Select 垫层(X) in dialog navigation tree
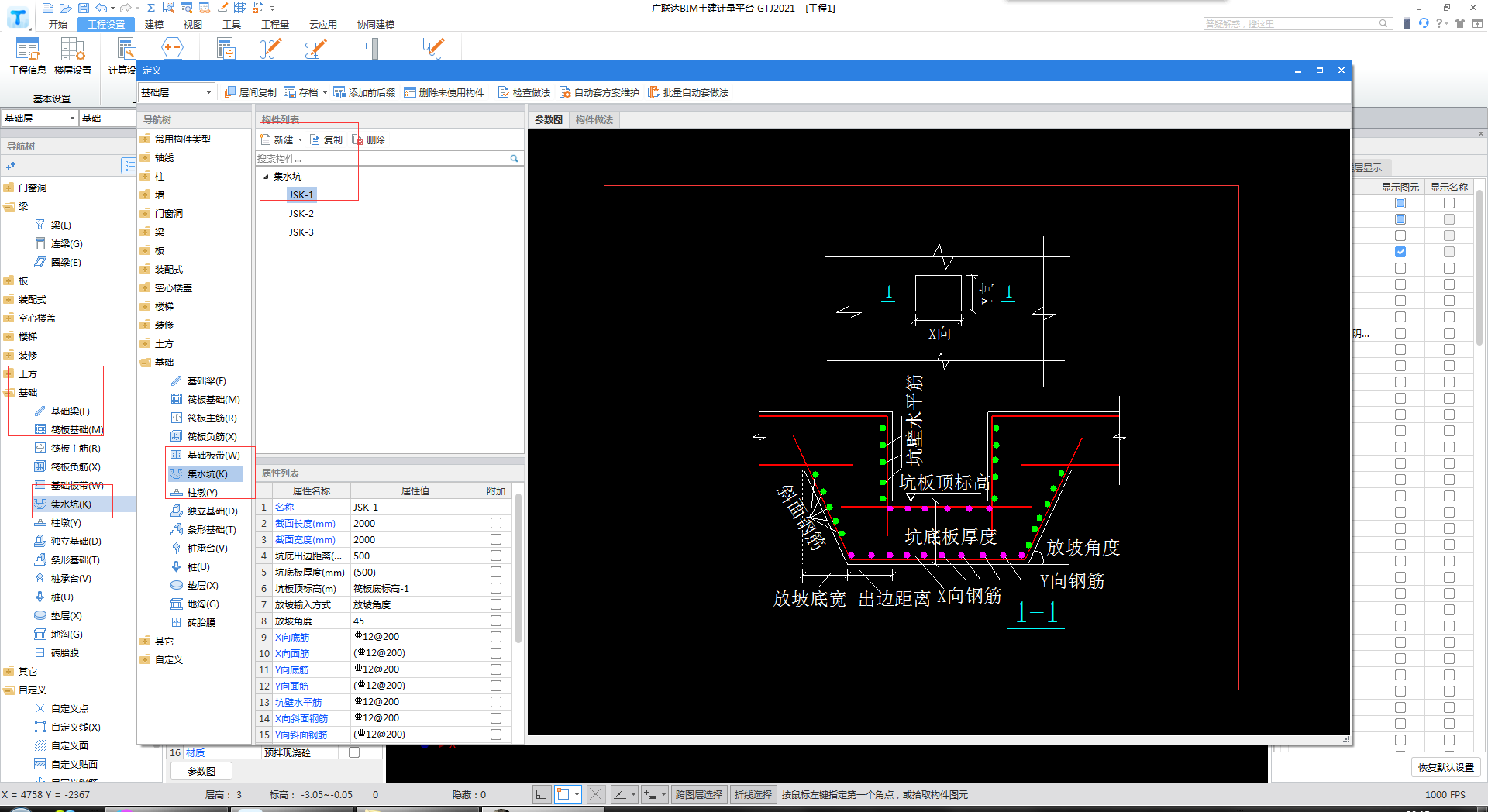 (195, 585)
